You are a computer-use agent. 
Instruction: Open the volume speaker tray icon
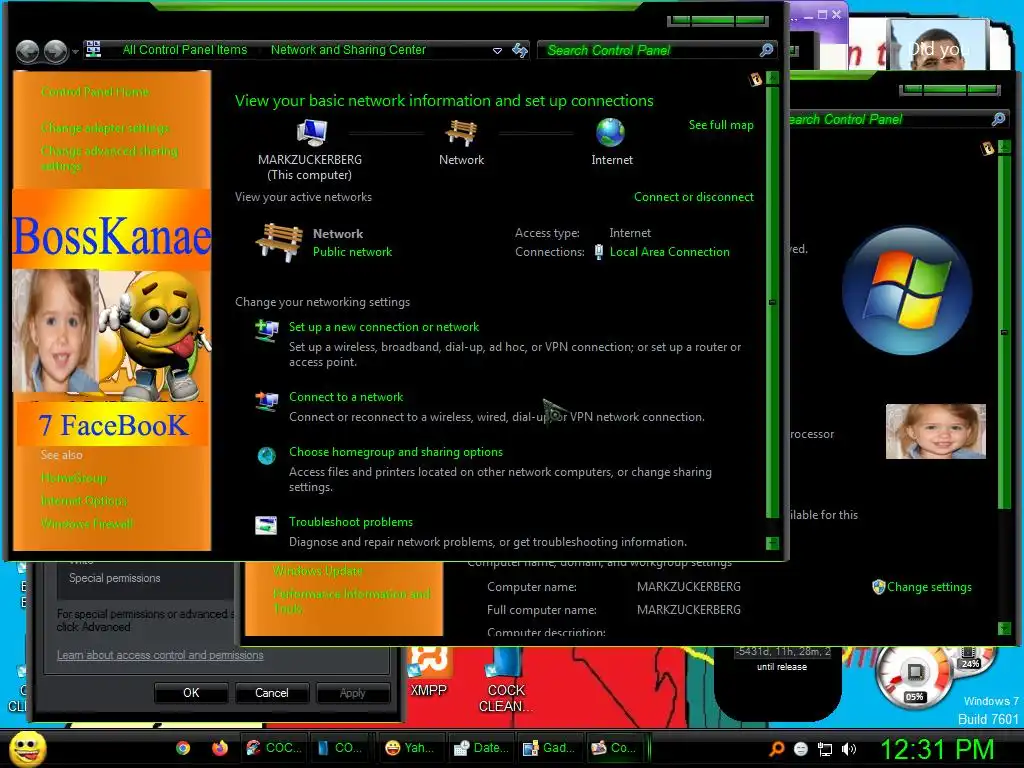849,750
